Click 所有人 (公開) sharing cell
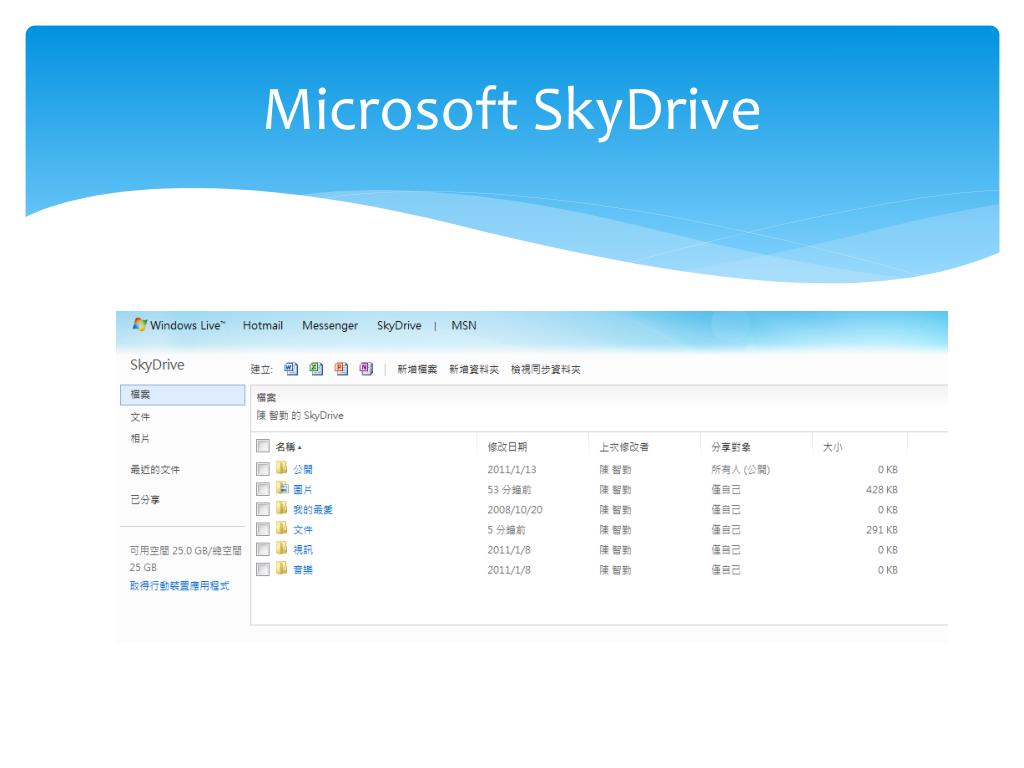The height and width of the screenshot is (768, 1024). coord(741,469)
